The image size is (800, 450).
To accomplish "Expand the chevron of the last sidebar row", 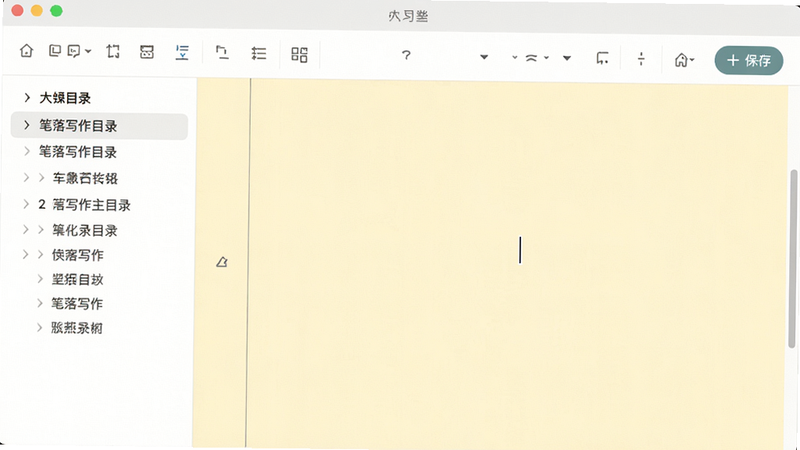I will click(x=39, y=327).
